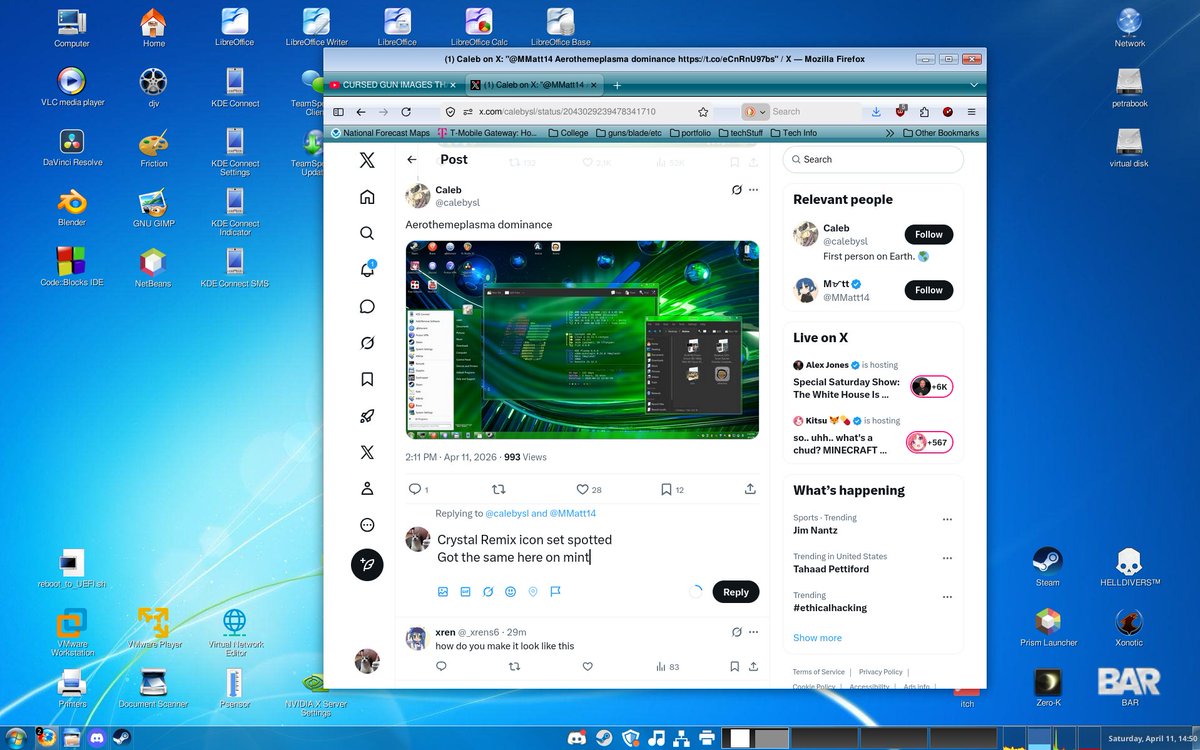Follow Caleb in Relevant people
The width and height of the screenshot is (1200, 750).
click(929, 234)
